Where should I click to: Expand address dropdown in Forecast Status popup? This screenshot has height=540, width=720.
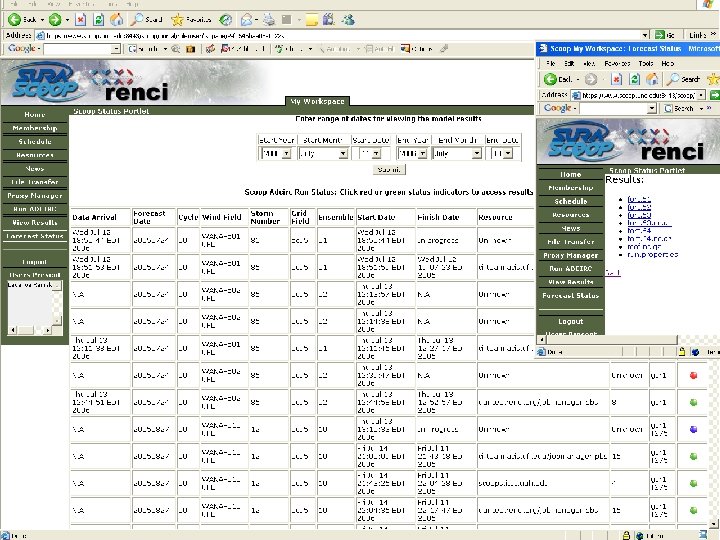(701, 95)
